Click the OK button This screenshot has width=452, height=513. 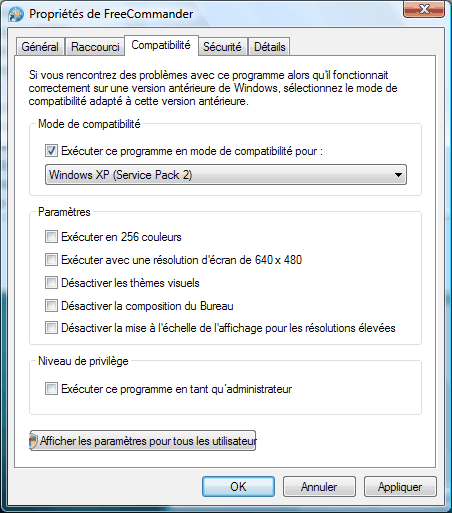coord(238,487)
